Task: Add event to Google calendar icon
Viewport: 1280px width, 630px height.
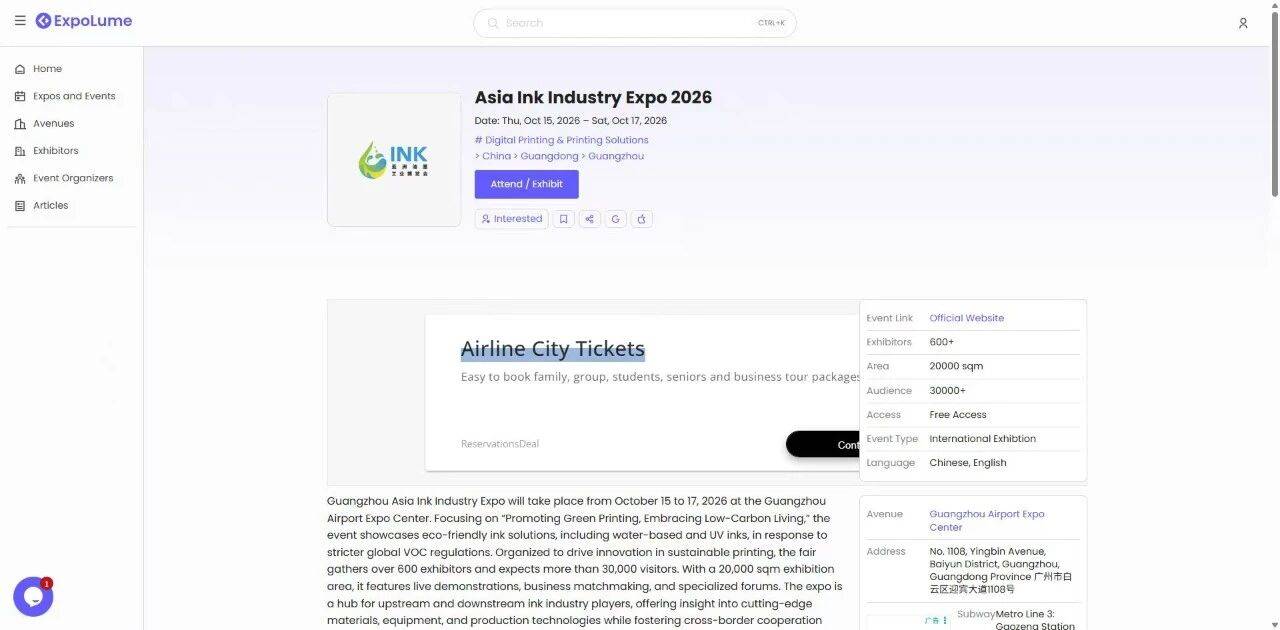Action: 616,219
